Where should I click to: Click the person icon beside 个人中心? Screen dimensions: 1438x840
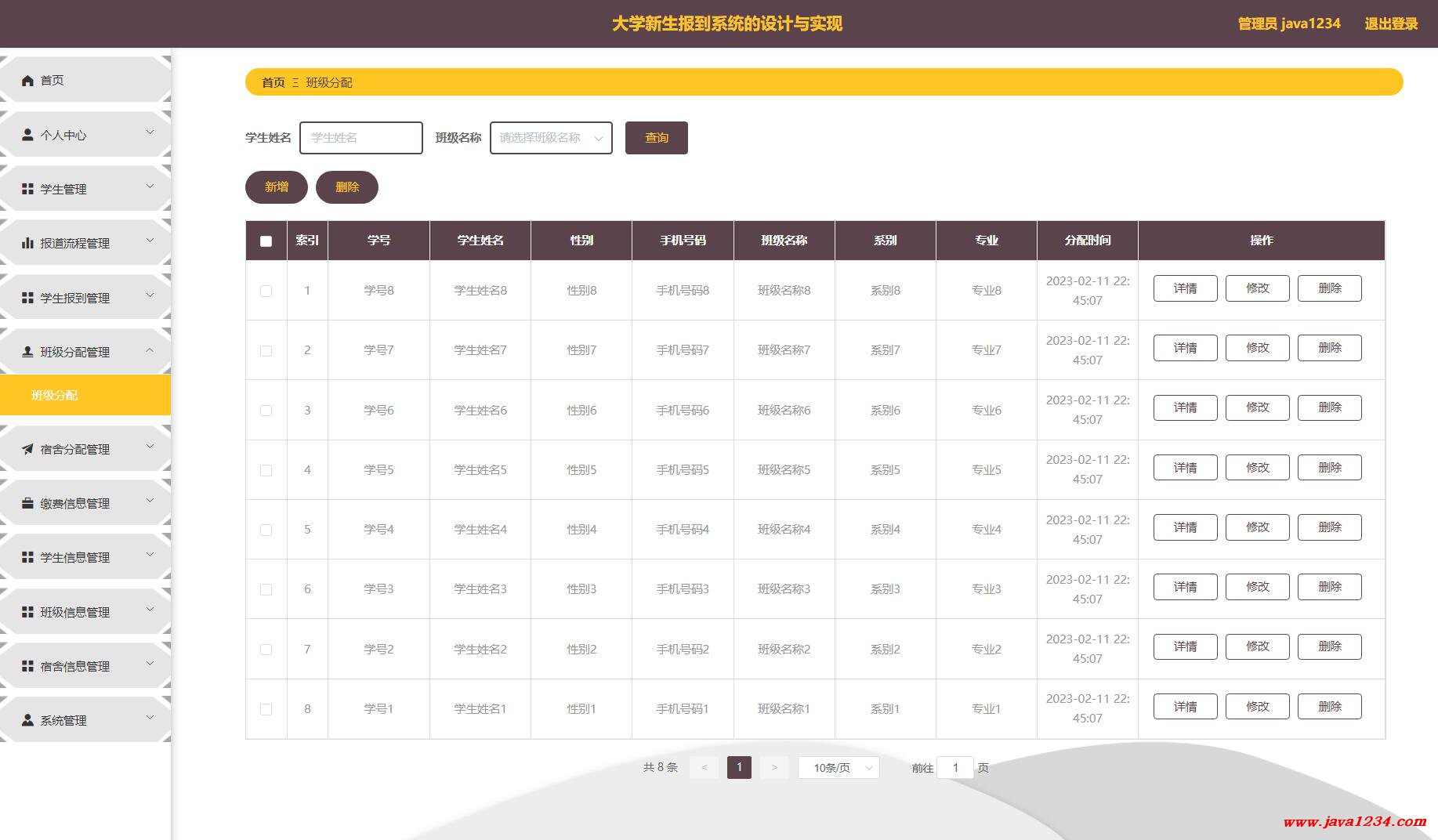point(28,135)
